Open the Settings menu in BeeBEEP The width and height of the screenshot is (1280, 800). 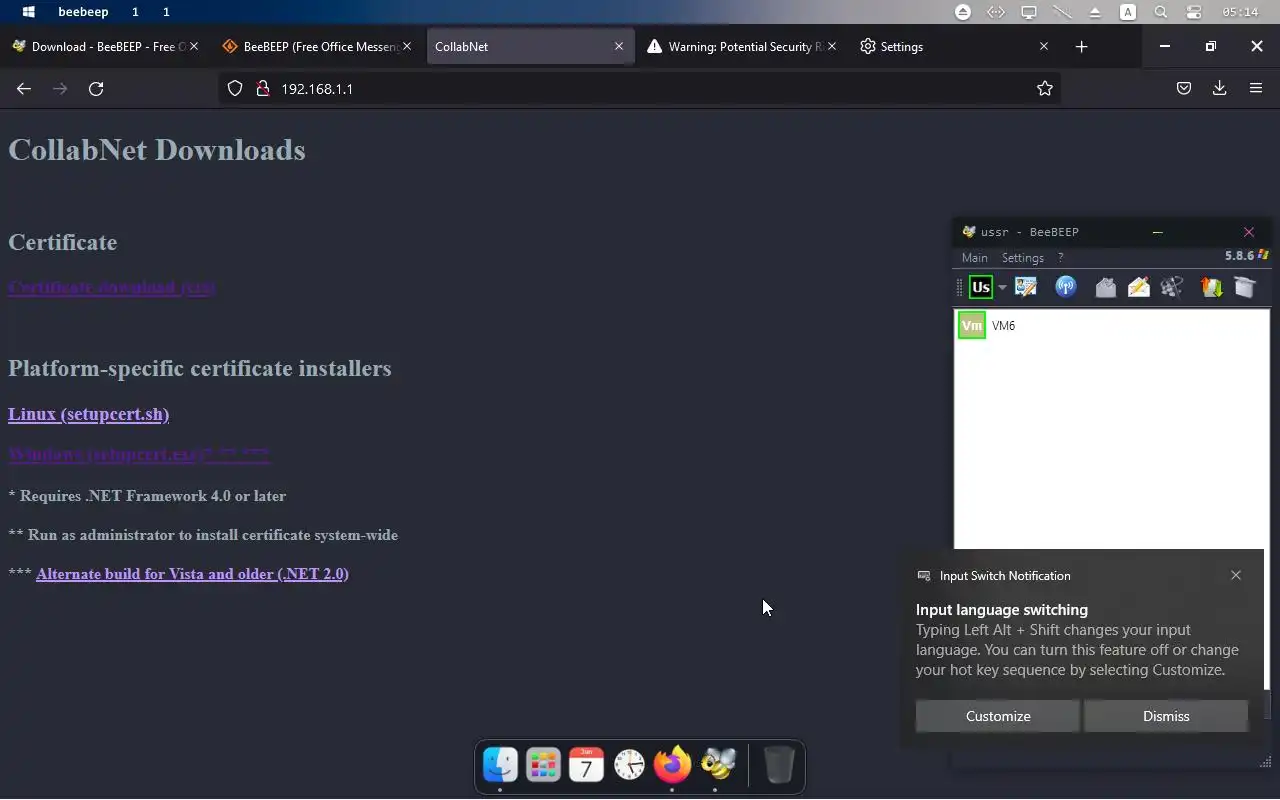tap(1023, 258)
